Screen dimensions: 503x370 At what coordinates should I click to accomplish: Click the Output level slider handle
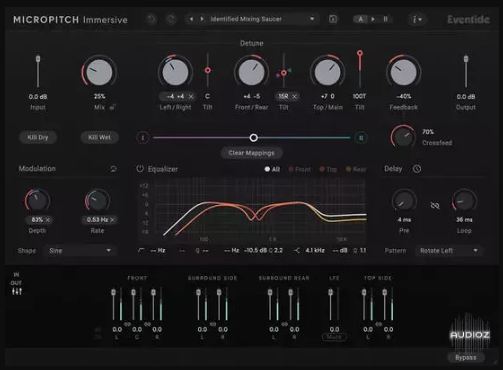(466, 59)
